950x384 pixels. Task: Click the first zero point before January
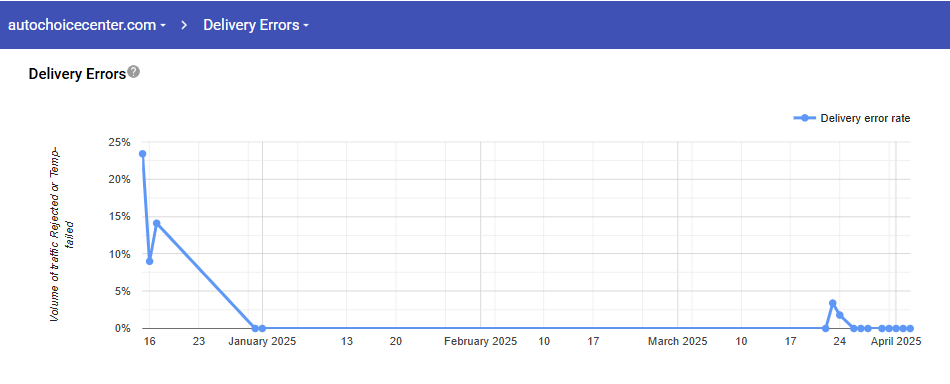tap(255, 328)
